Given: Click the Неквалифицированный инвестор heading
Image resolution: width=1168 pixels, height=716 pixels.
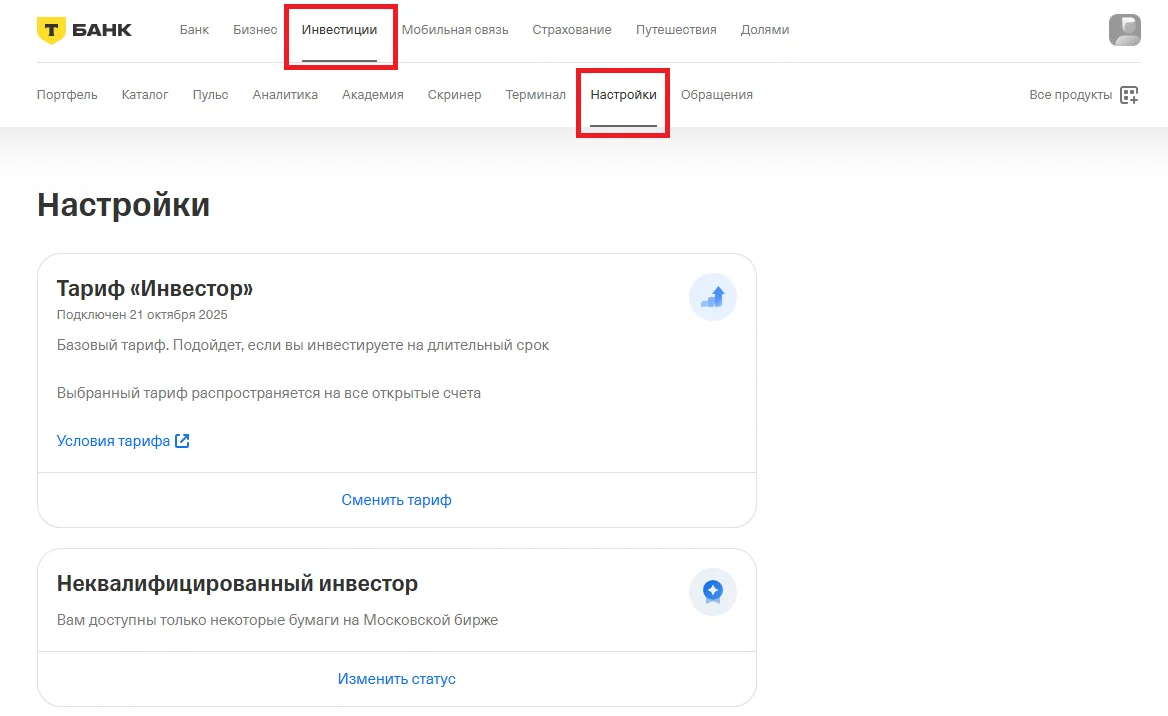Looking at the screenshot, I should pos(237,583).
